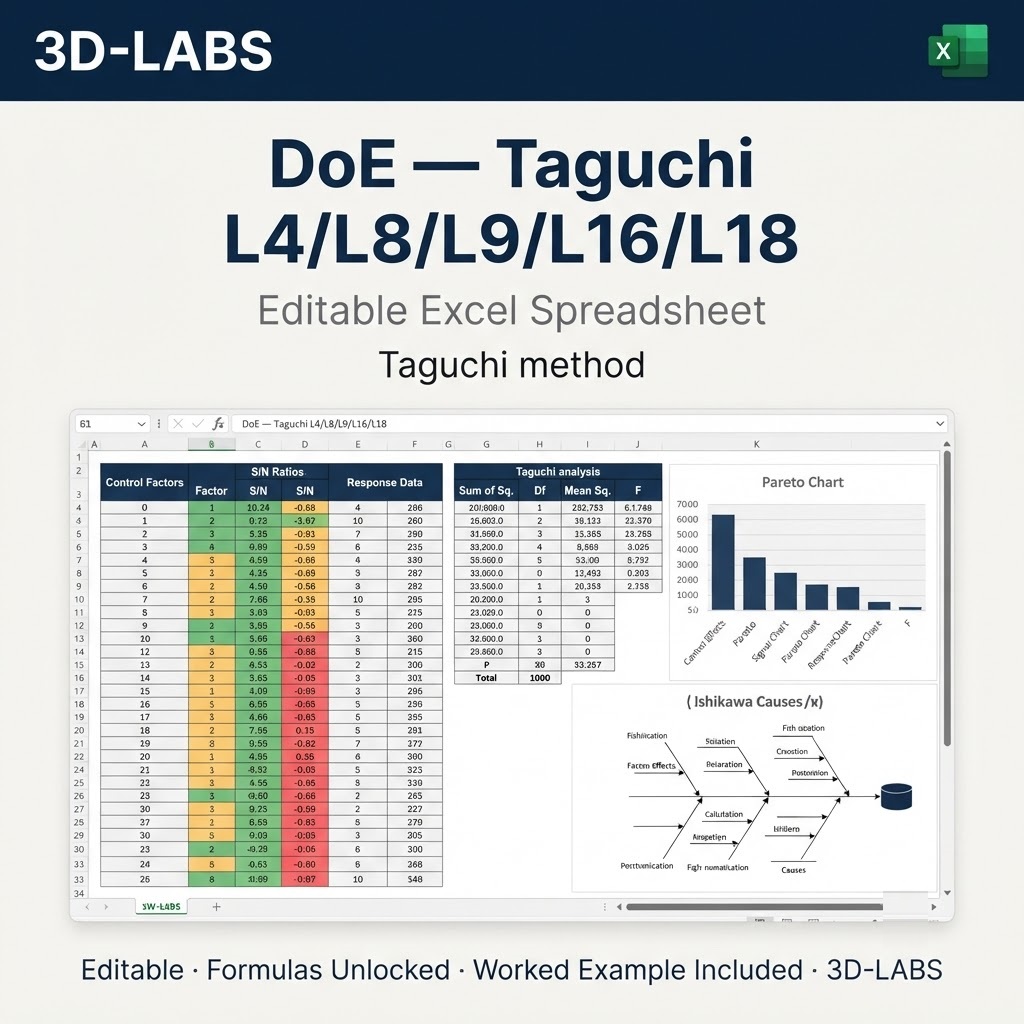
Task: Click the Excel logo icon
Action: pos(957,51)
